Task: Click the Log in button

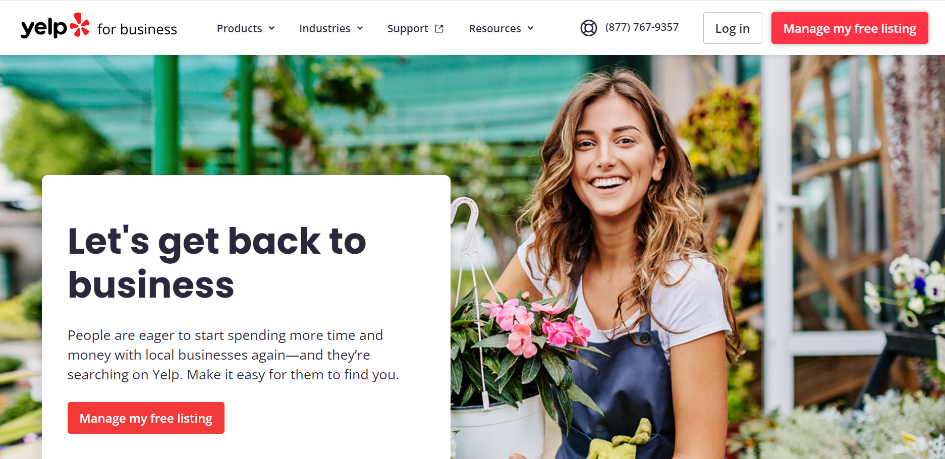Action: [732, 28]
